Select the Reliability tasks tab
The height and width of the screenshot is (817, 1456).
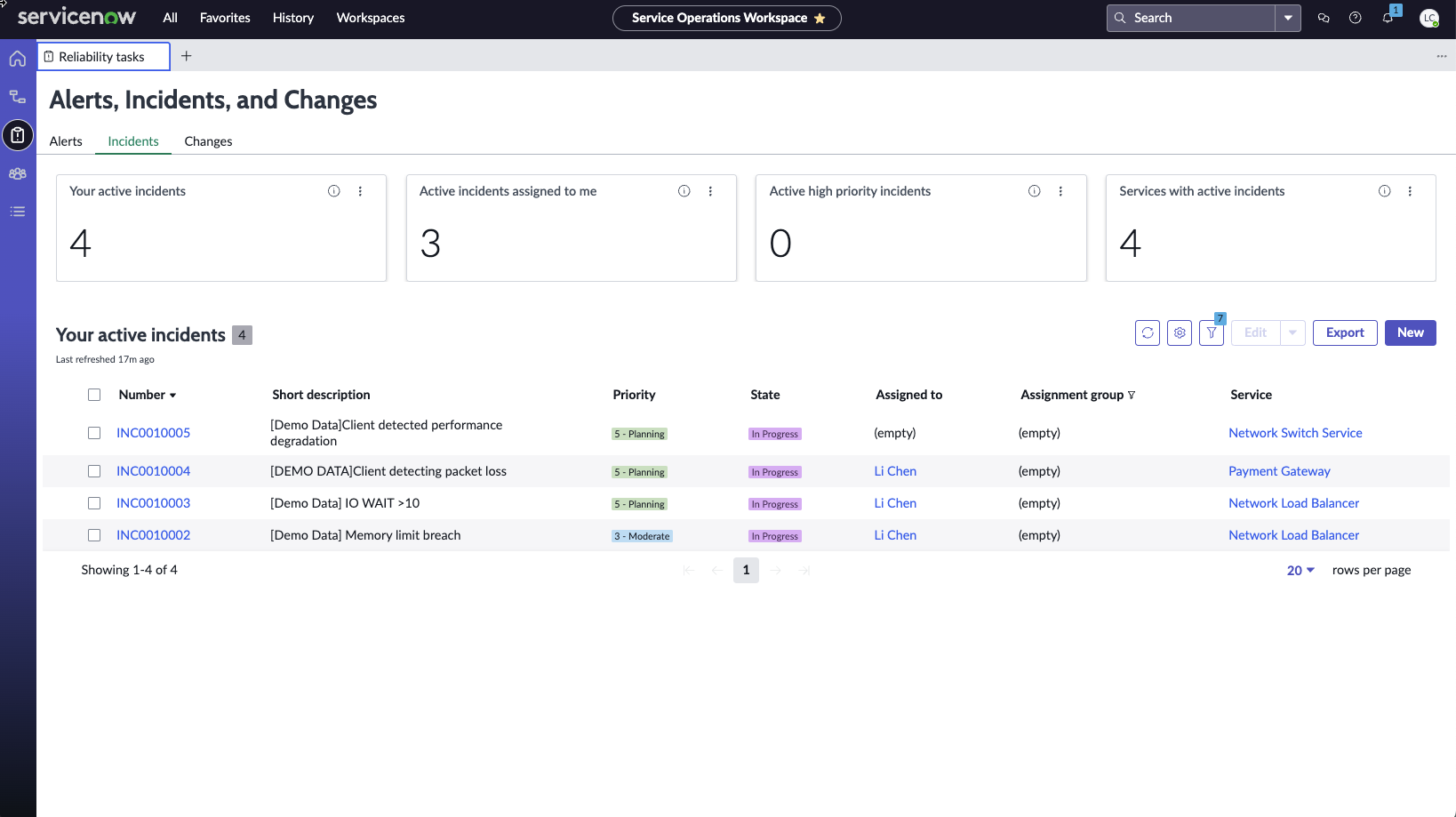click(104, 56)
